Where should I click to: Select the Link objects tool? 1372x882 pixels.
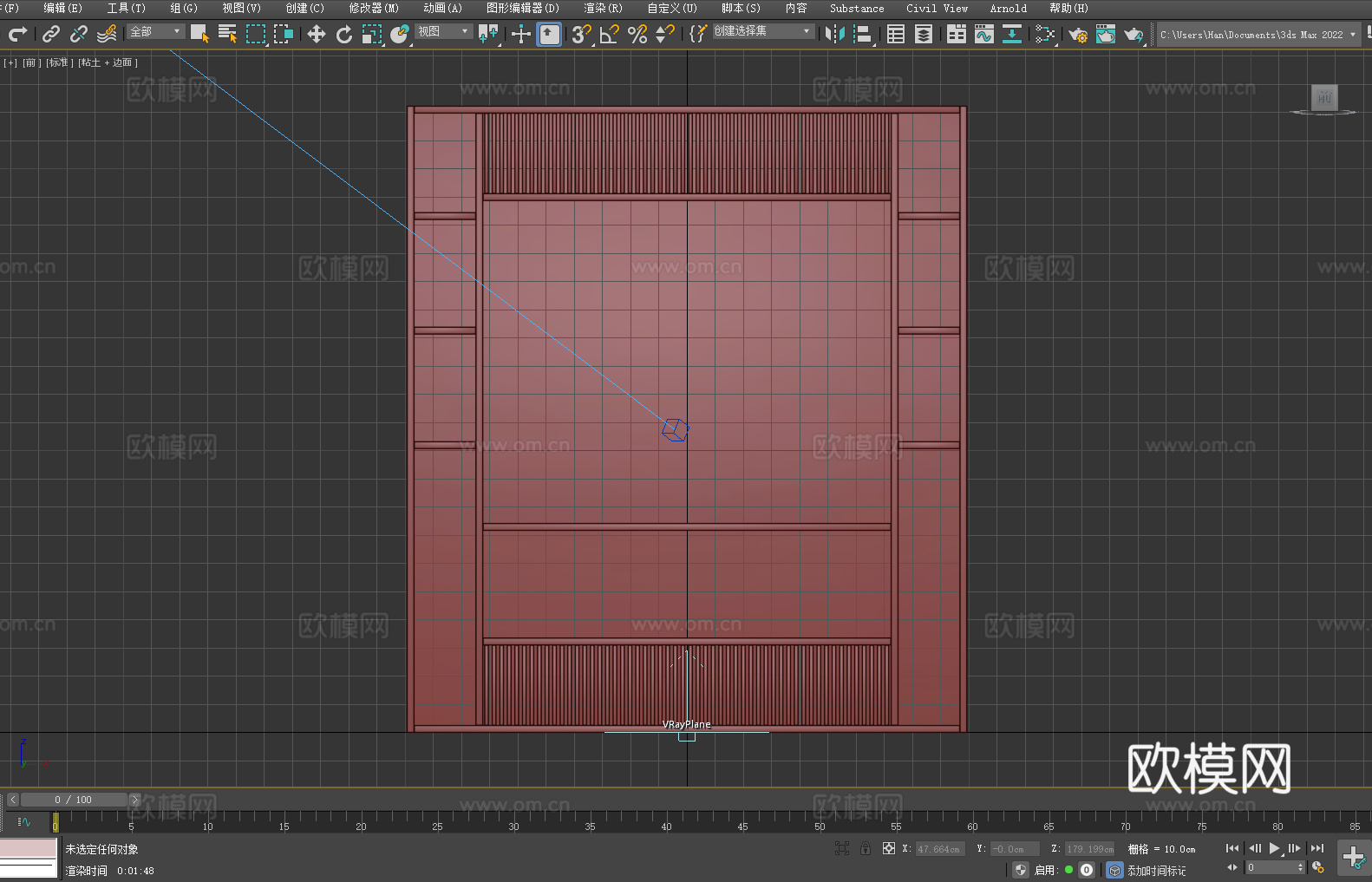click(51, 34)
